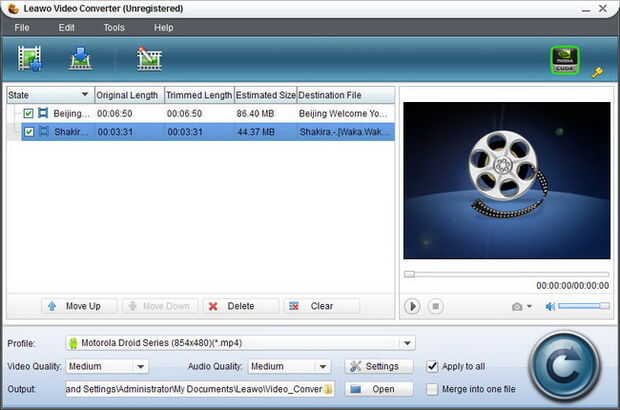This screenshot has width=620, height=410.
Task: Click the yellow registration key icon
Action: click(597, 72)
